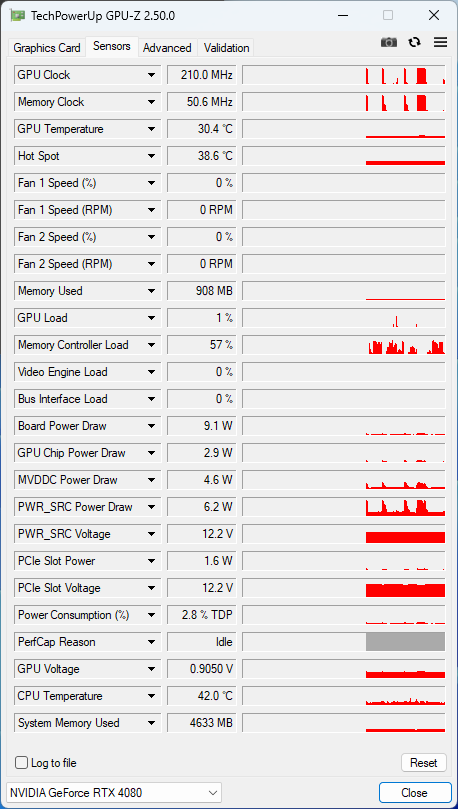Click the refresh sensors icon

(415, 42)
